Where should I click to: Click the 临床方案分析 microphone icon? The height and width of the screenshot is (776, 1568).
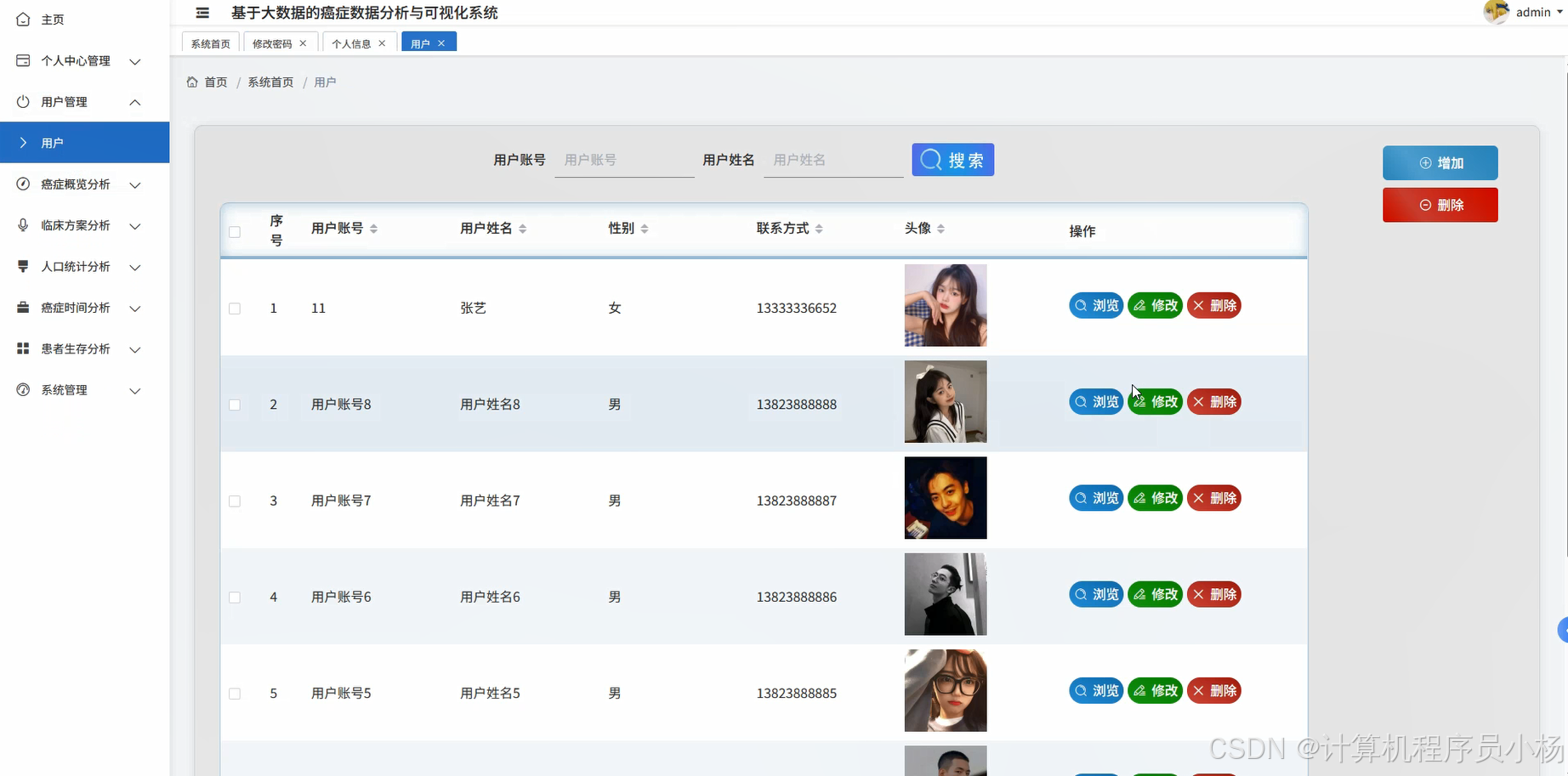pos(23,225)
